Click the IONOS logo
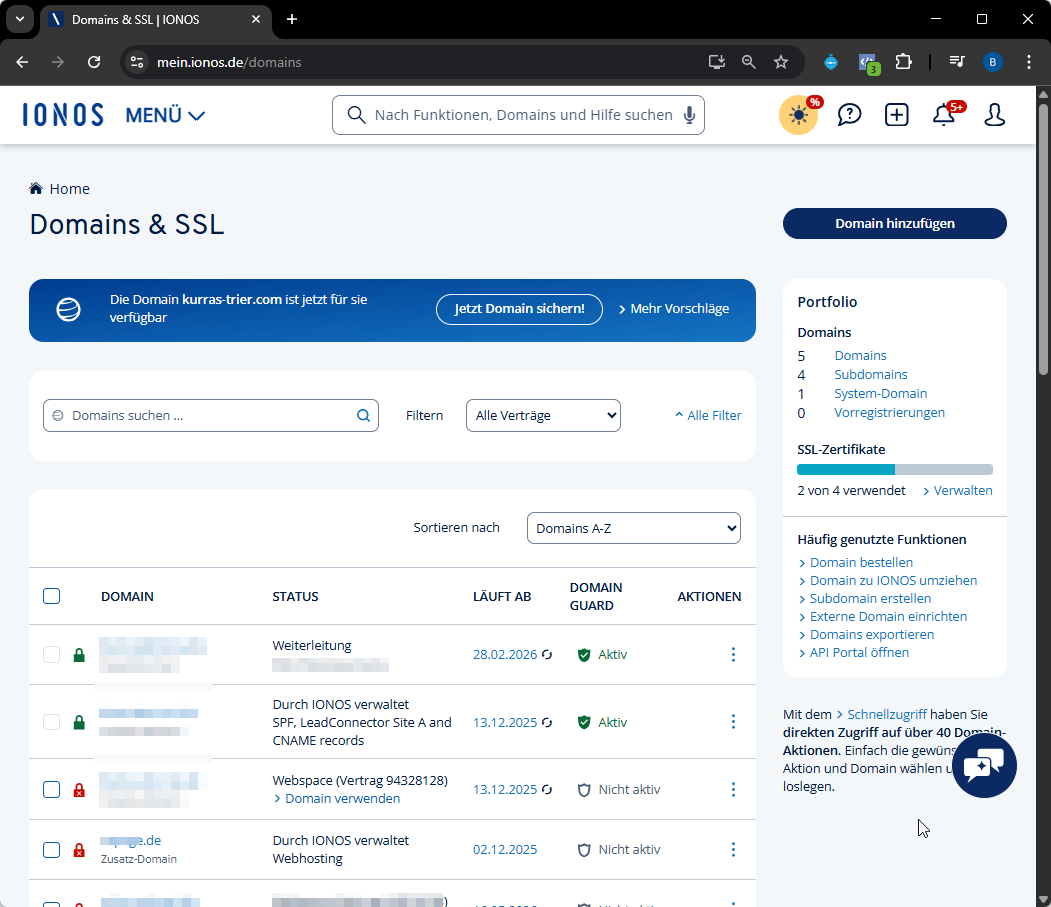This screenshot has width=1051, height=907. (63, 115)
